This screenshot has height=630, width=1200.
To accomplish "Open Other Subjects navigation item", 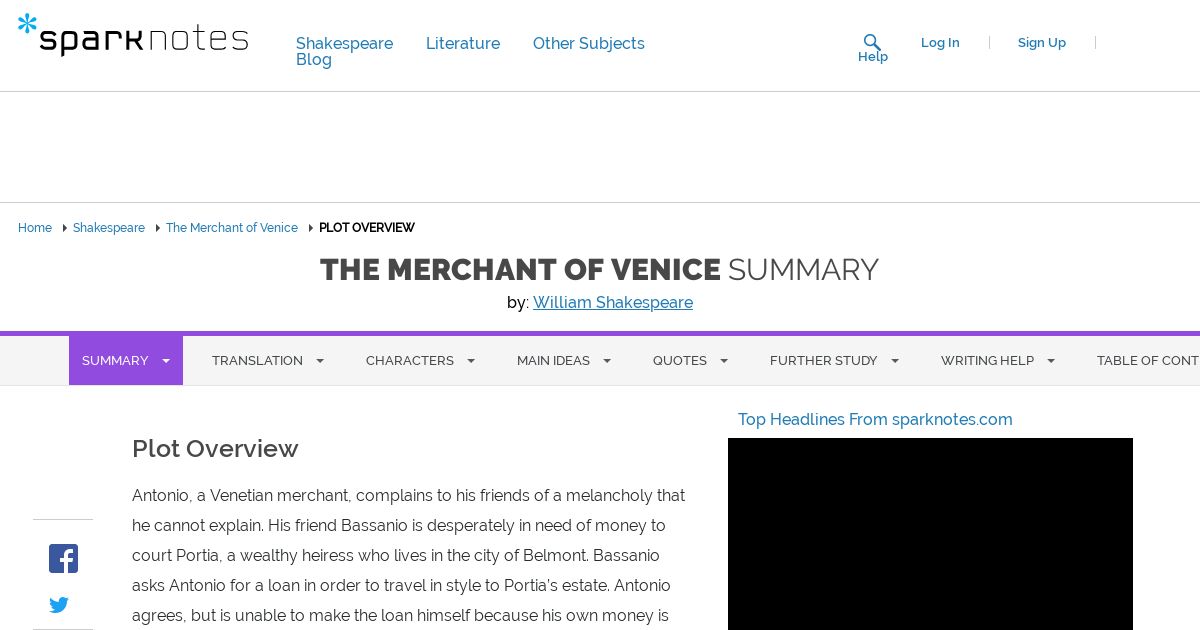I will tap(589, 44).
